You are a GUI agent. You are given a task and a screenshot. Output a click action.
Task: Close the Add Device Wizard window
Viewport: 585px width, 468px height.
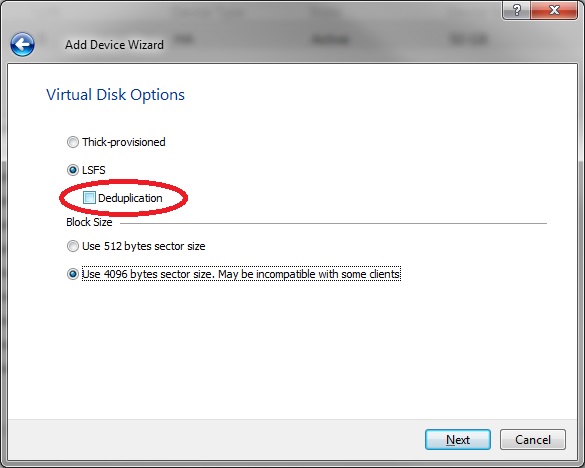click(x=554, y=10)
